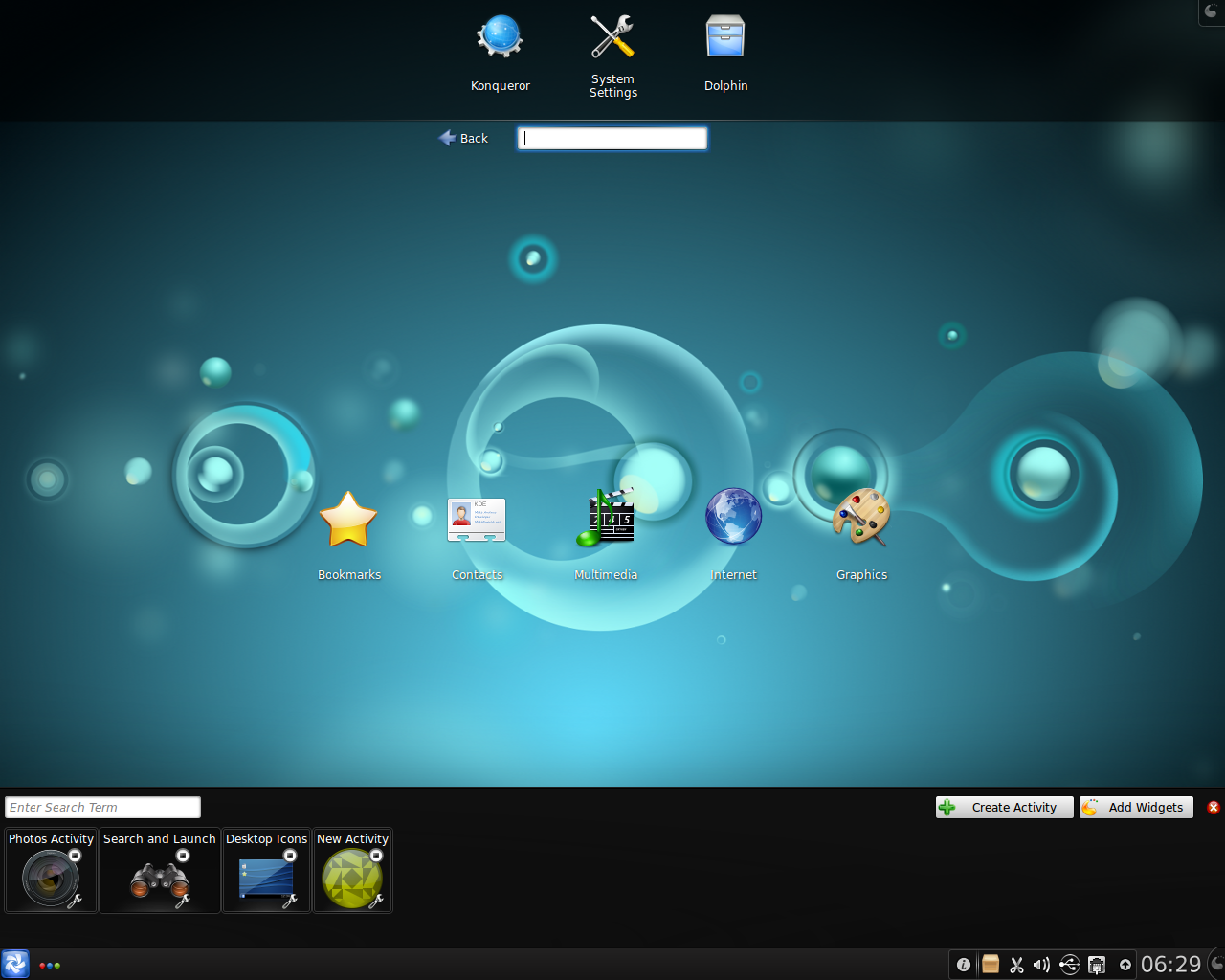The width and height of the screenshot is (1225, 980).
Task: Open the application launcher in the taskbar
Action: (15, 964)
